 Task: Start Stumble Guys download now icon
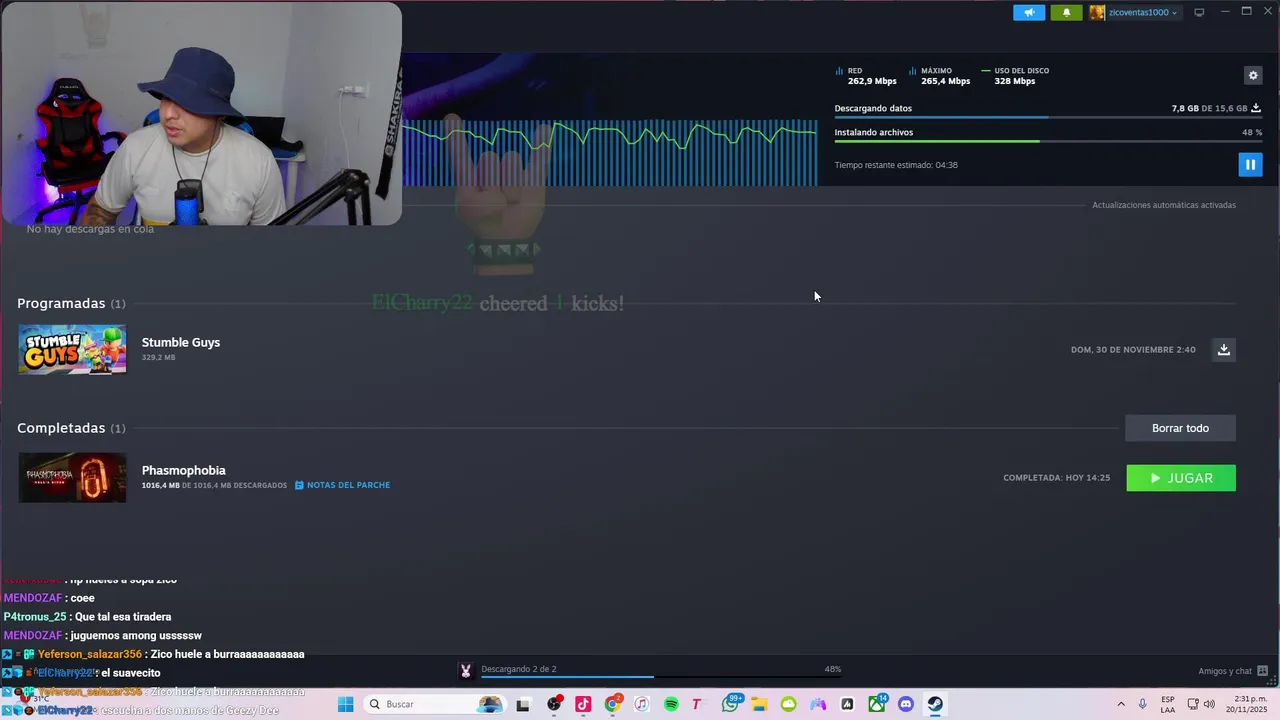click(1223, 349)
